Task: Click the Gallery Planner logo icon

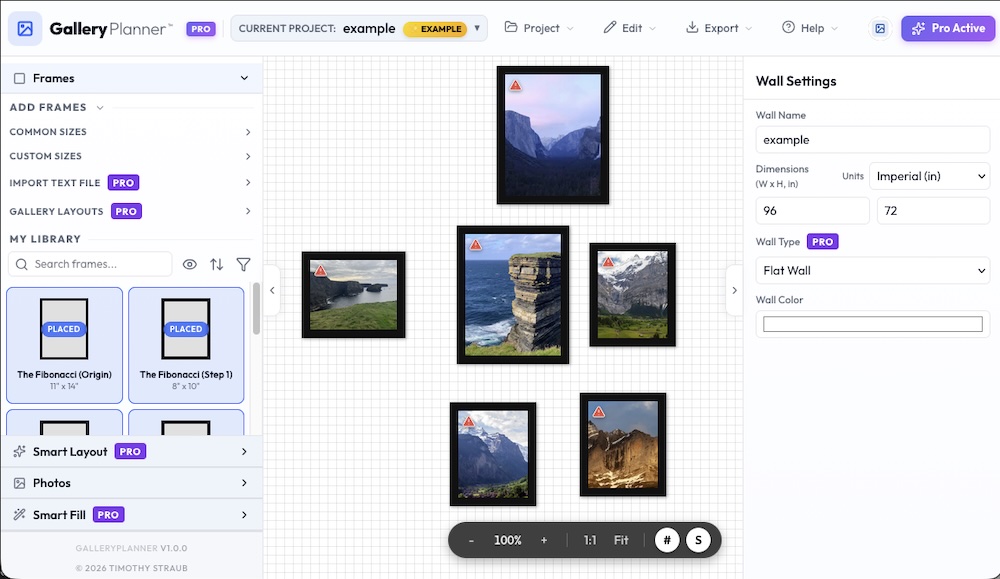Action: pos(26,28)
